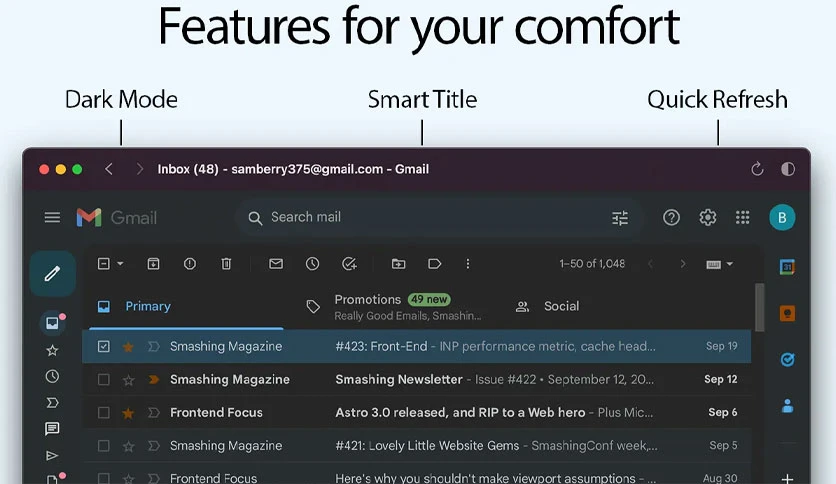Image resolution: width=836 pixels, height=484 pixels.
Task: Go forward with the title bar arrow
Action: pos(140,169)
